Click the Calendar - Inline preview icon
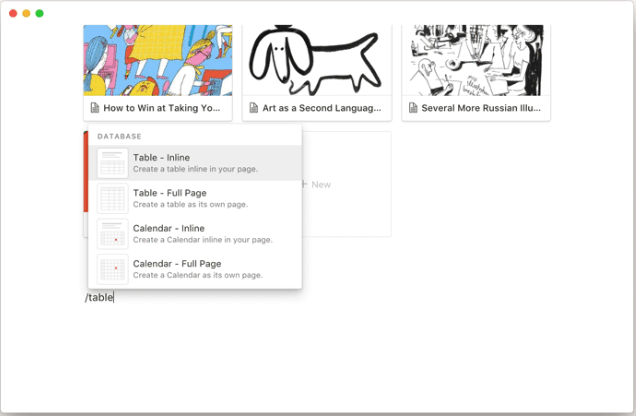Viewport: 636px width, 416px height. (x=112, y=234)
